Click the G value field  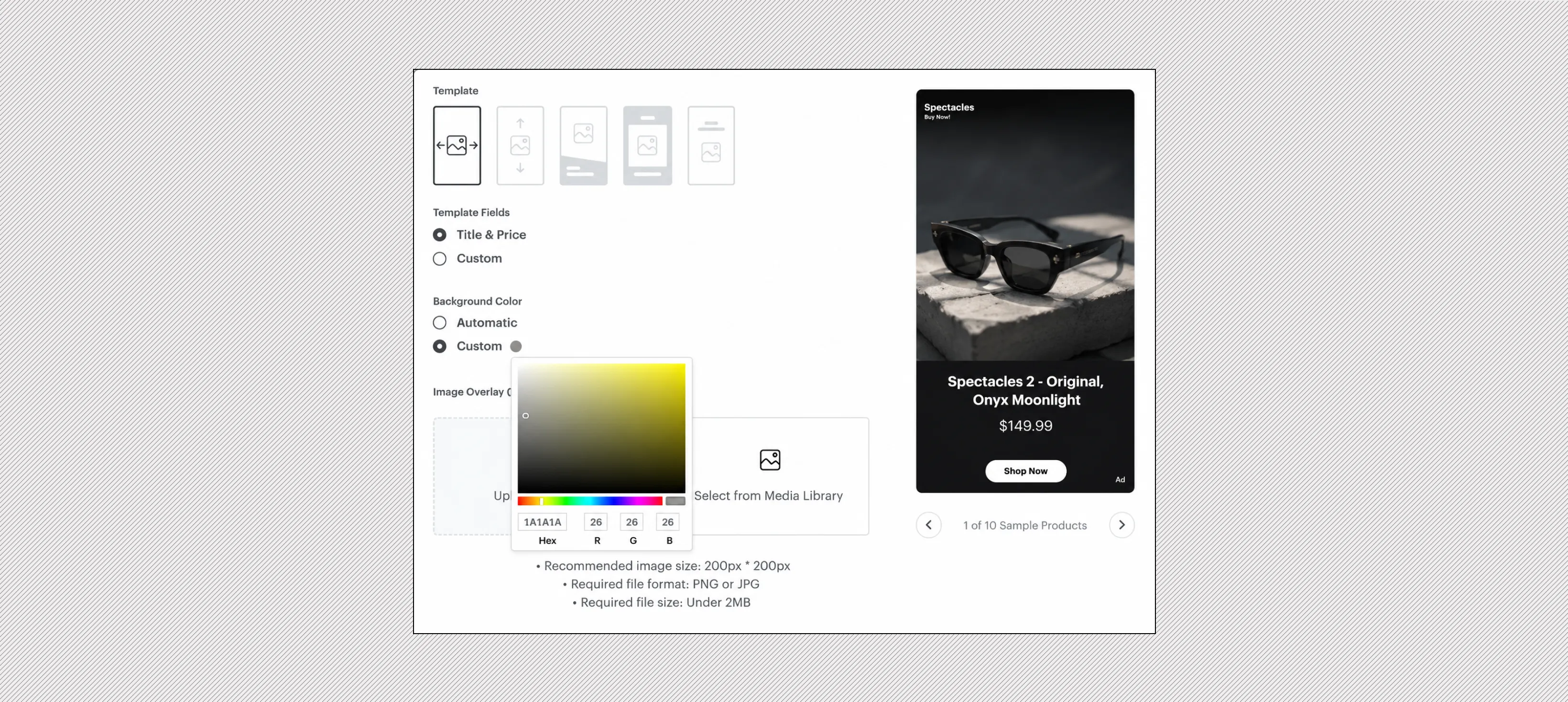(x=632, y=522)
